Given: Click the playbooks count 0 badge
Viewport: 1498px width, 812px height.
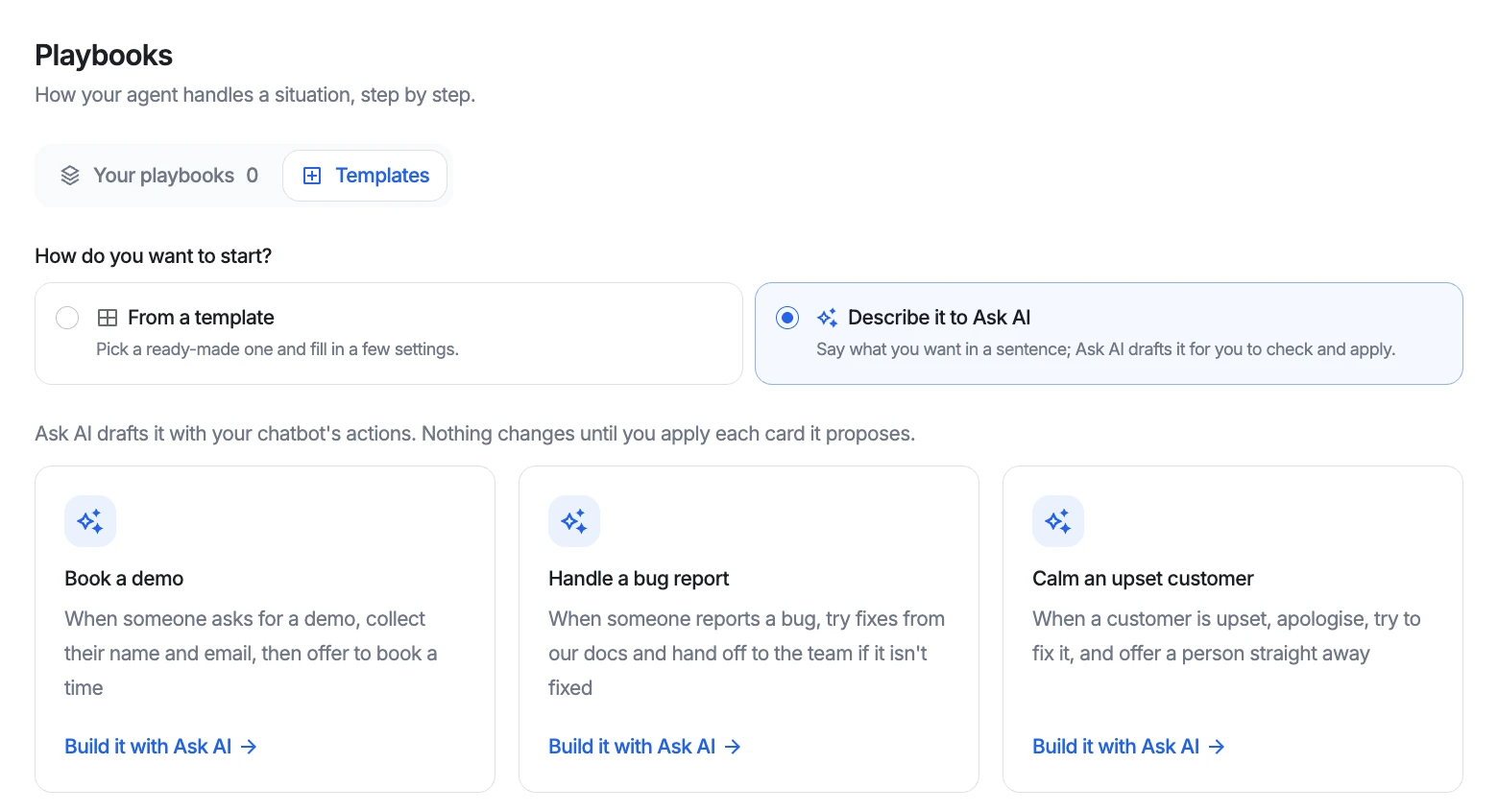Looking at the screenshot, I should [x=253, y=176].
